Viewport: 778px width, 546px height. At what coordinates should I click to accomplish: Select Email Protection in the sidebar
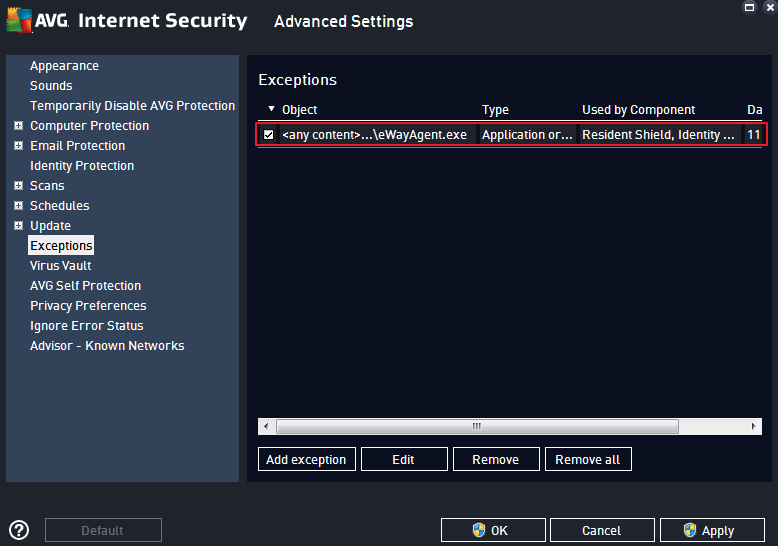[77, 146]
